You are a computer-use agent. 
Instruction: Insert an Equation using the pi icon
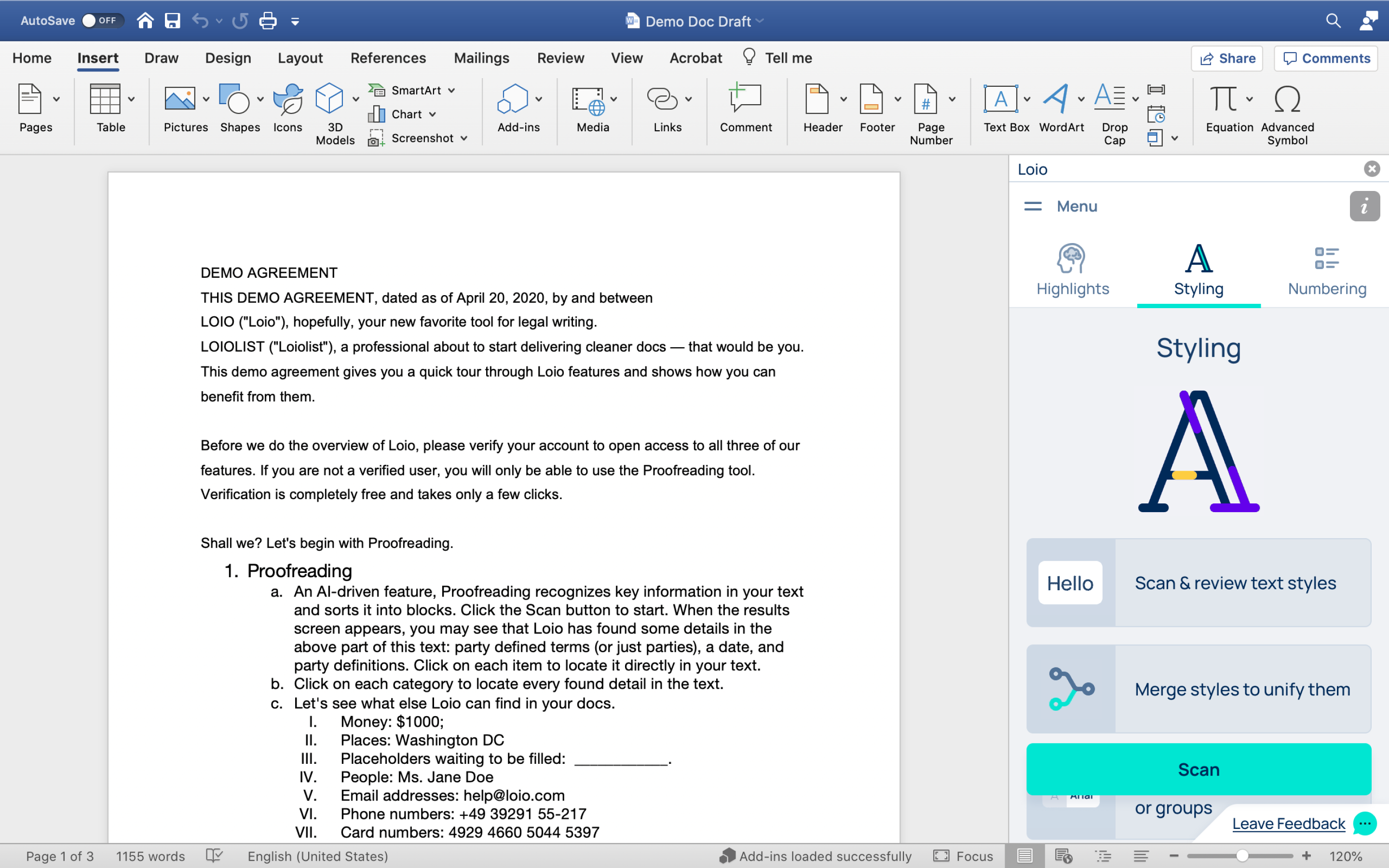(x=1223, y=100)
